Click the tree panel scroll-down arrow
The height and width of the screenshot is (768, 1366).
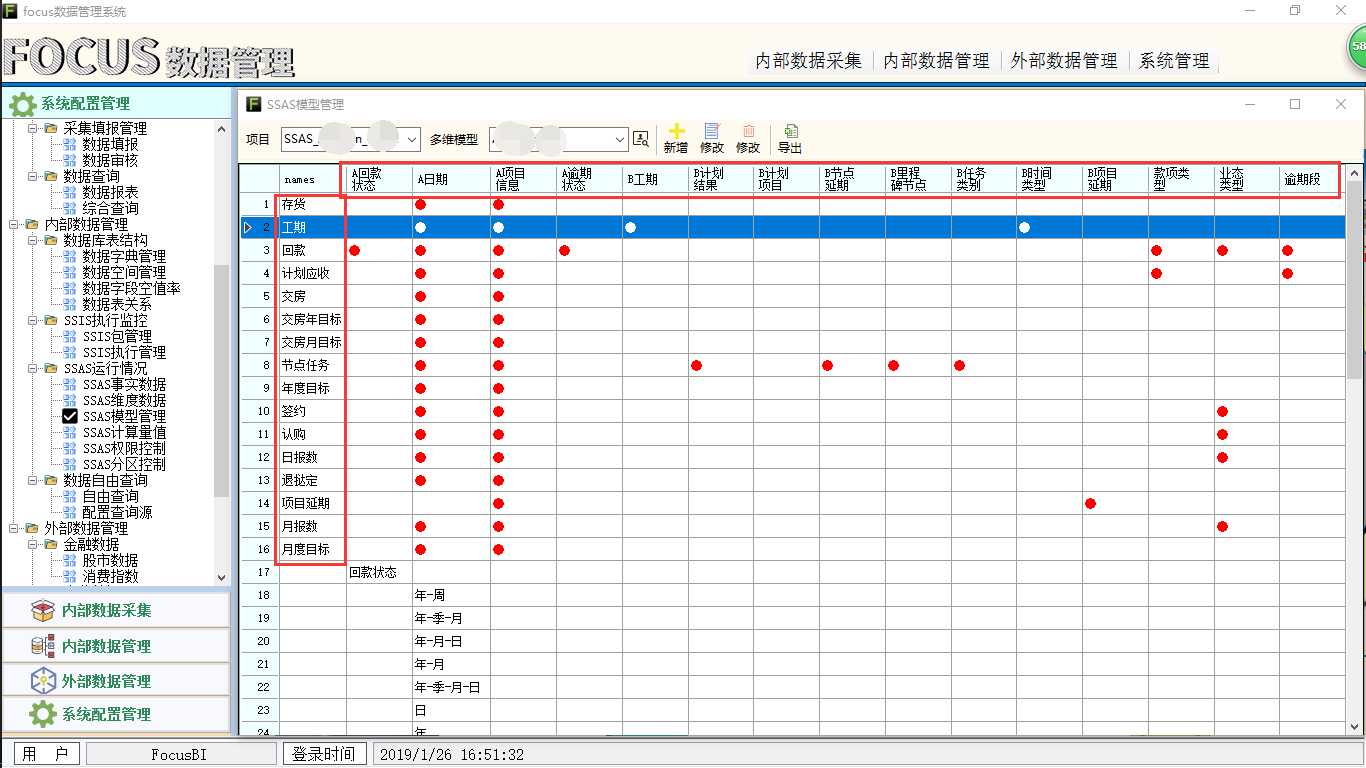click(x=221, y=577)
